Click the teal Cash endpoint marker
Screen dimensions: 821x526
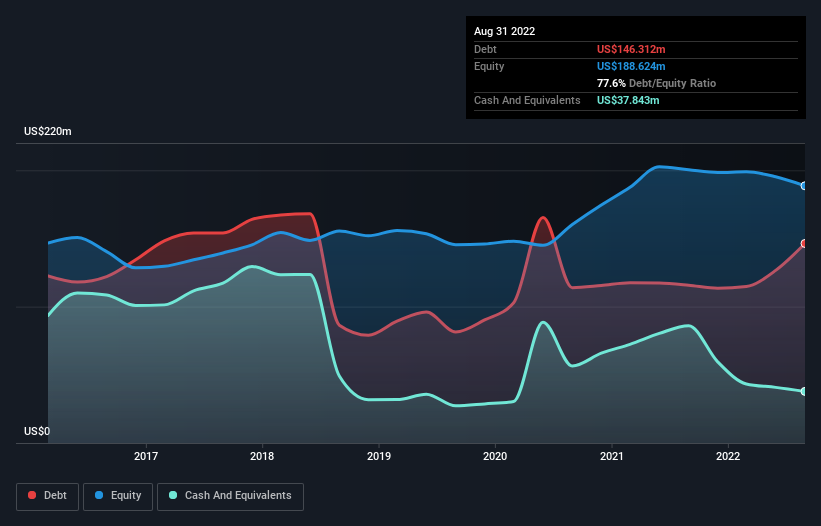(x=804, y=391)
